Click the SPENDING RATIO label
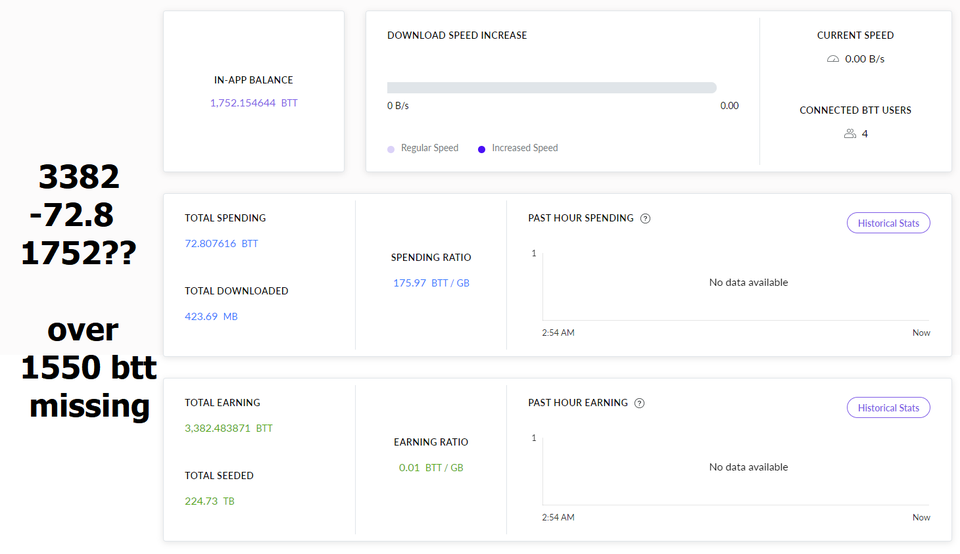This screenshot has height=554, width=960. coord(431,258)
